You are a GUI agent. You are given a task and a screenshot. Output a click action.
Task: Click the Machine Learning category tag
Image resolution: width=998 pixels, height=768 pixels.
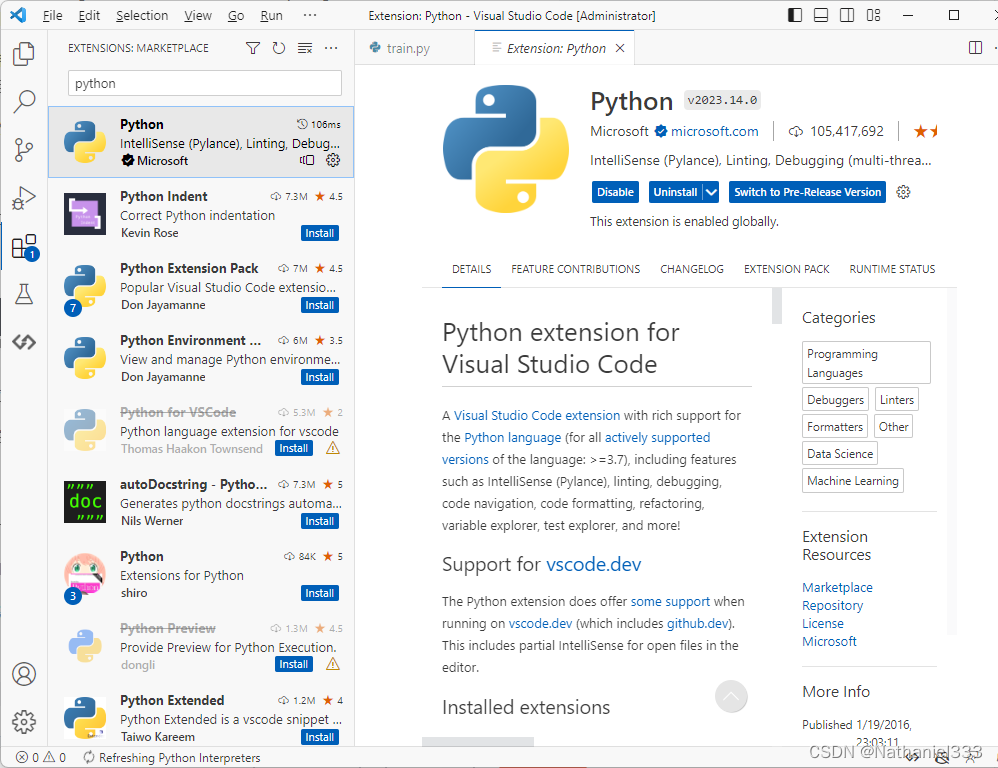[x=853, y=480]
